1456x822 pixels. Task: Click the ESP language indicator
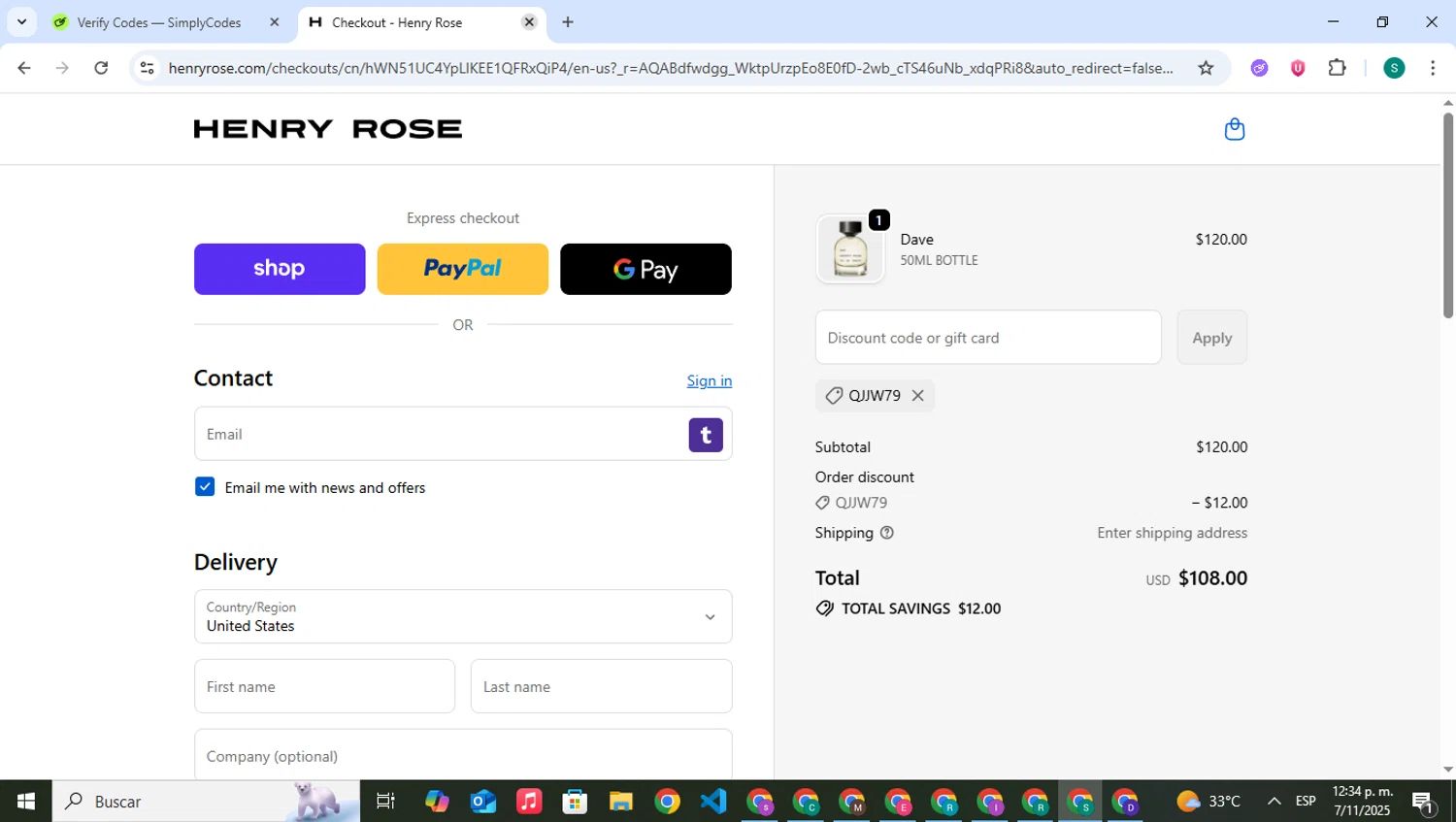pos(1306,802)
